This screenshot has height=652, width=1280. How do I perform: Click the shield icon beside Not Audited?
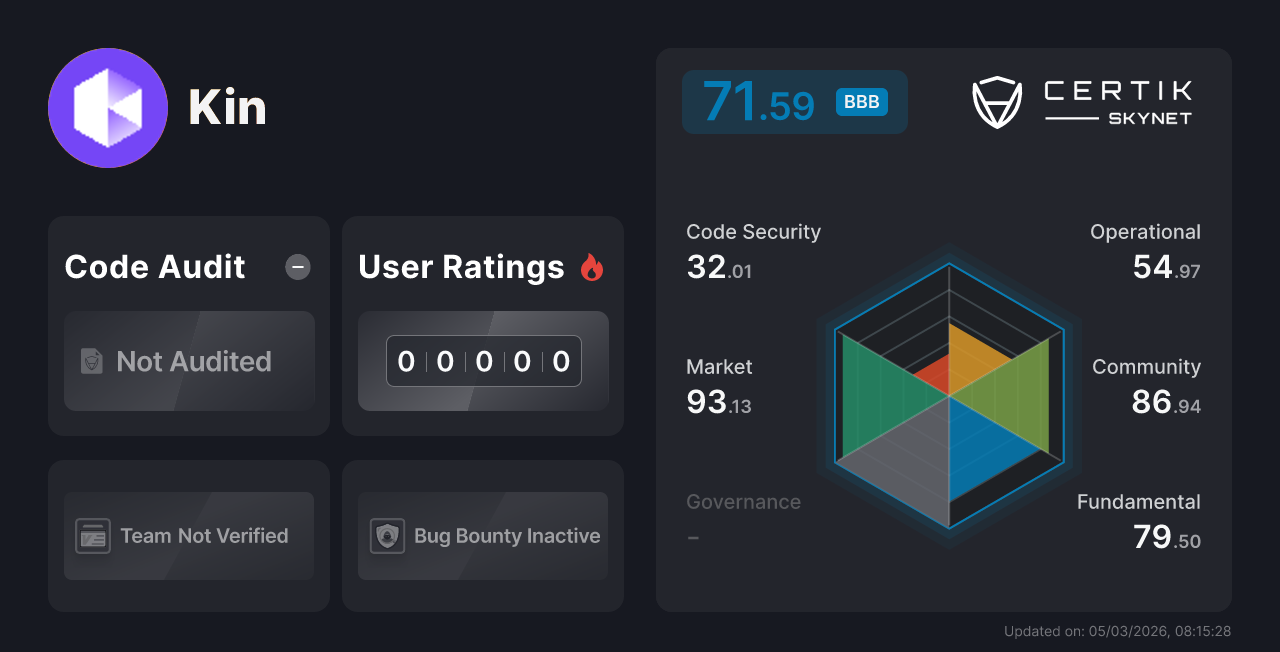point(92,362)
